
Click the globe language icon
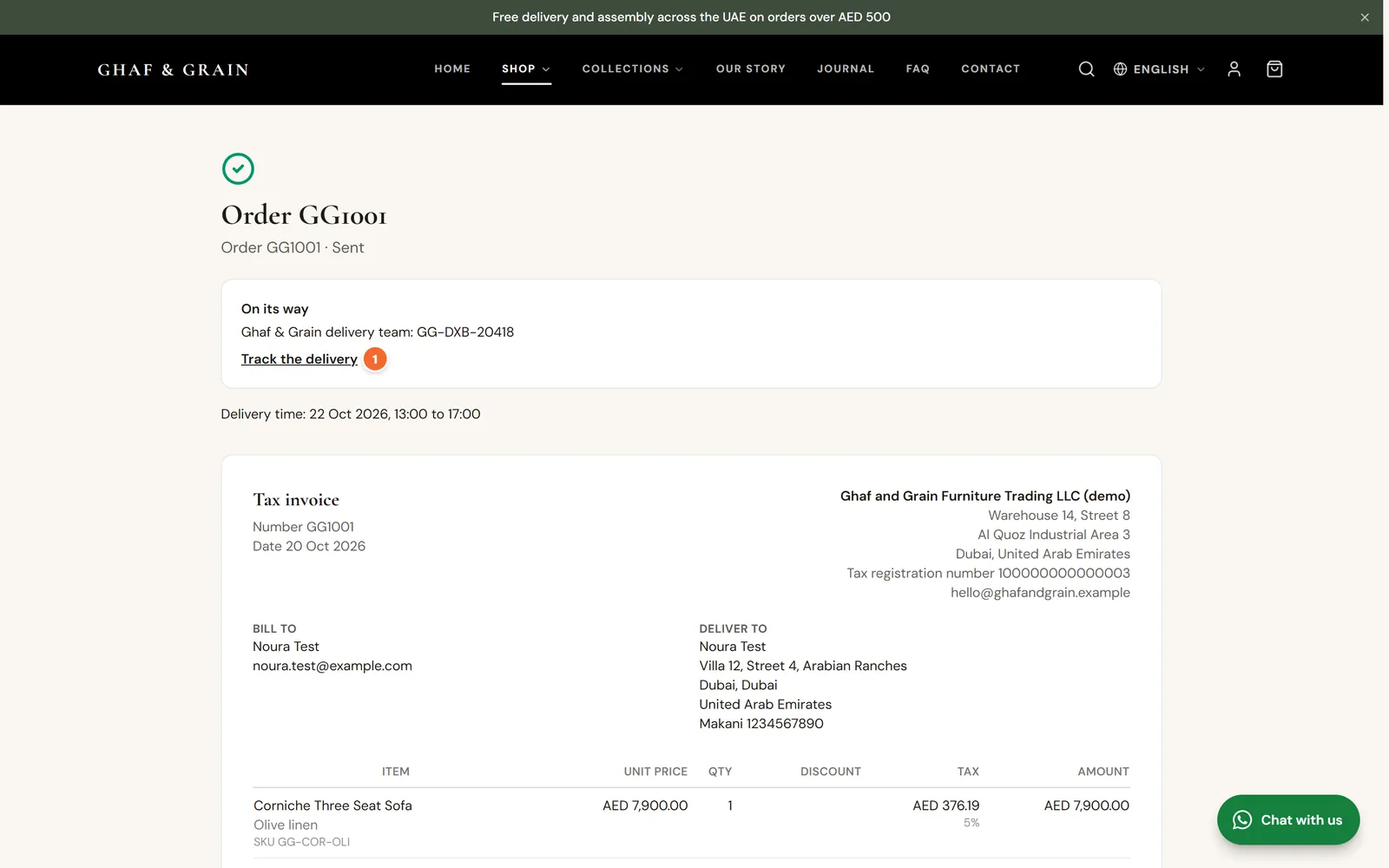click(1121, 69)
